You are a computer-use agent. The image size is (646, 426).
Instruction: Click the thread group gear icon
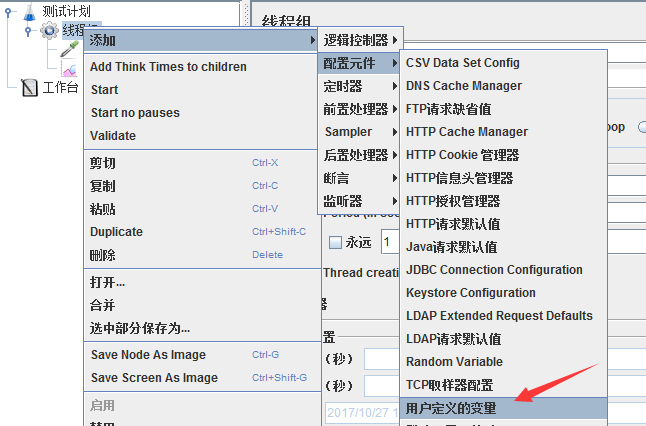coord(49,30)
